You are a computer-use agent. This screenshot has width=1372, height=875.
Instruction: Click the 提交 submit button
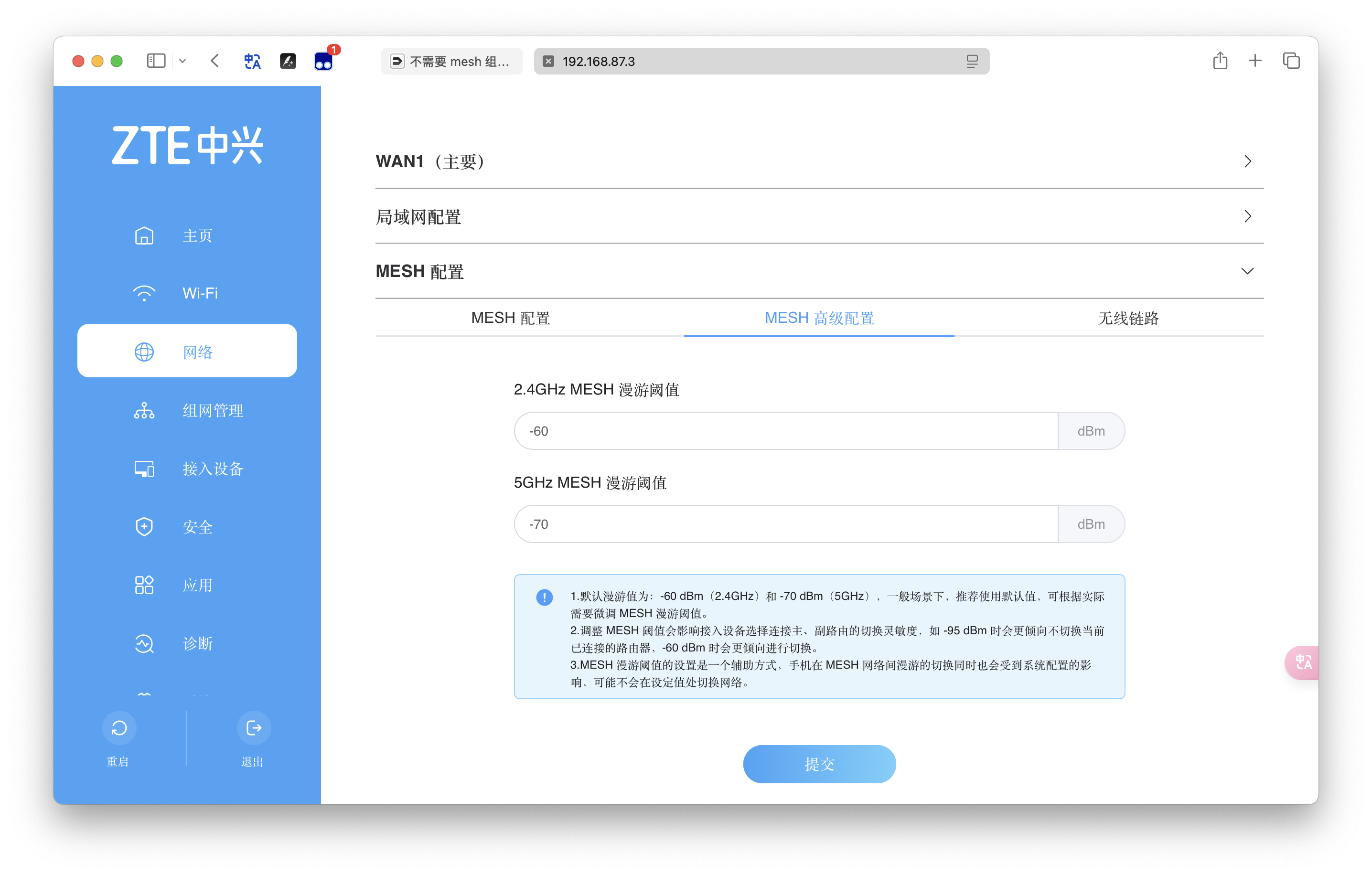819,764
